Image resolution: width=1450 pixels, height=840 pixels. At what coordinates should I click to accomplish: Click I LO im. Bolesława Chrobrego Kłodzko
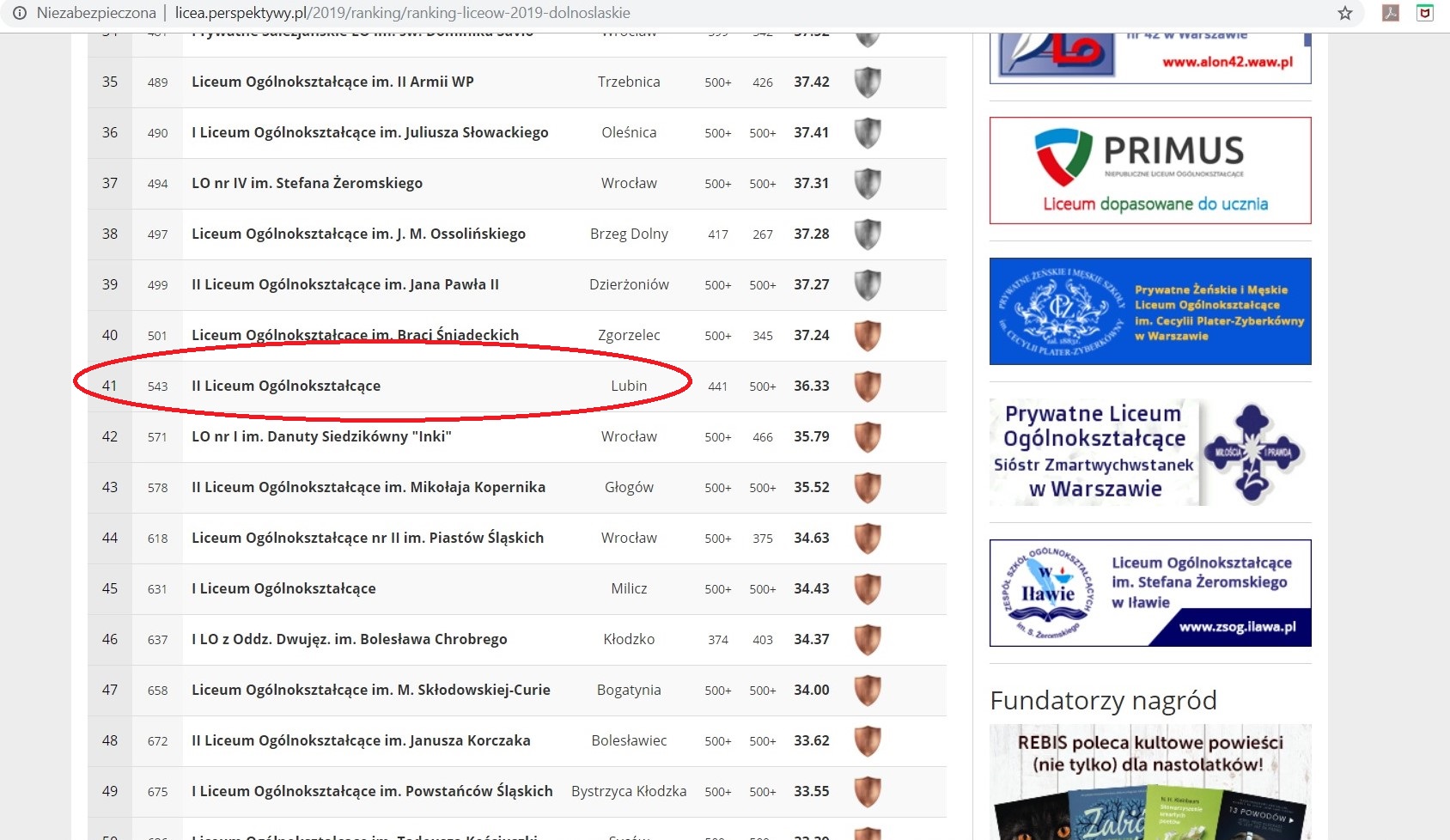tap(349, 640)
